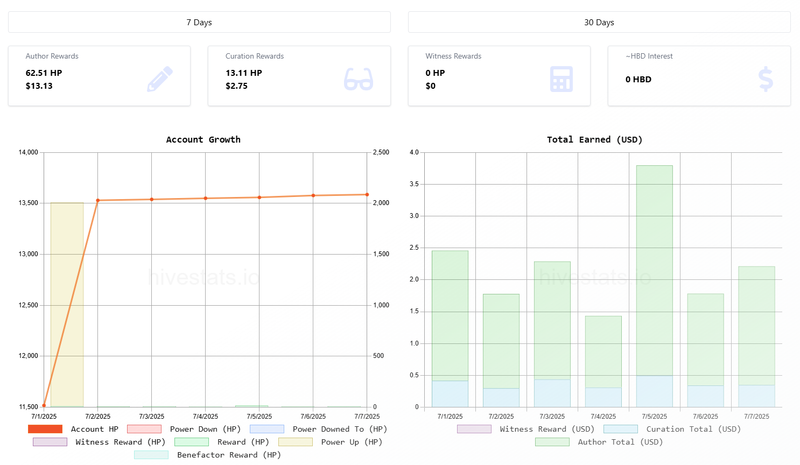The width and height of the screenshot is (800, 465).
Task: Click the Account HP point at 7/7/2025
Action: pyautogui.click(x=367, y=194)
